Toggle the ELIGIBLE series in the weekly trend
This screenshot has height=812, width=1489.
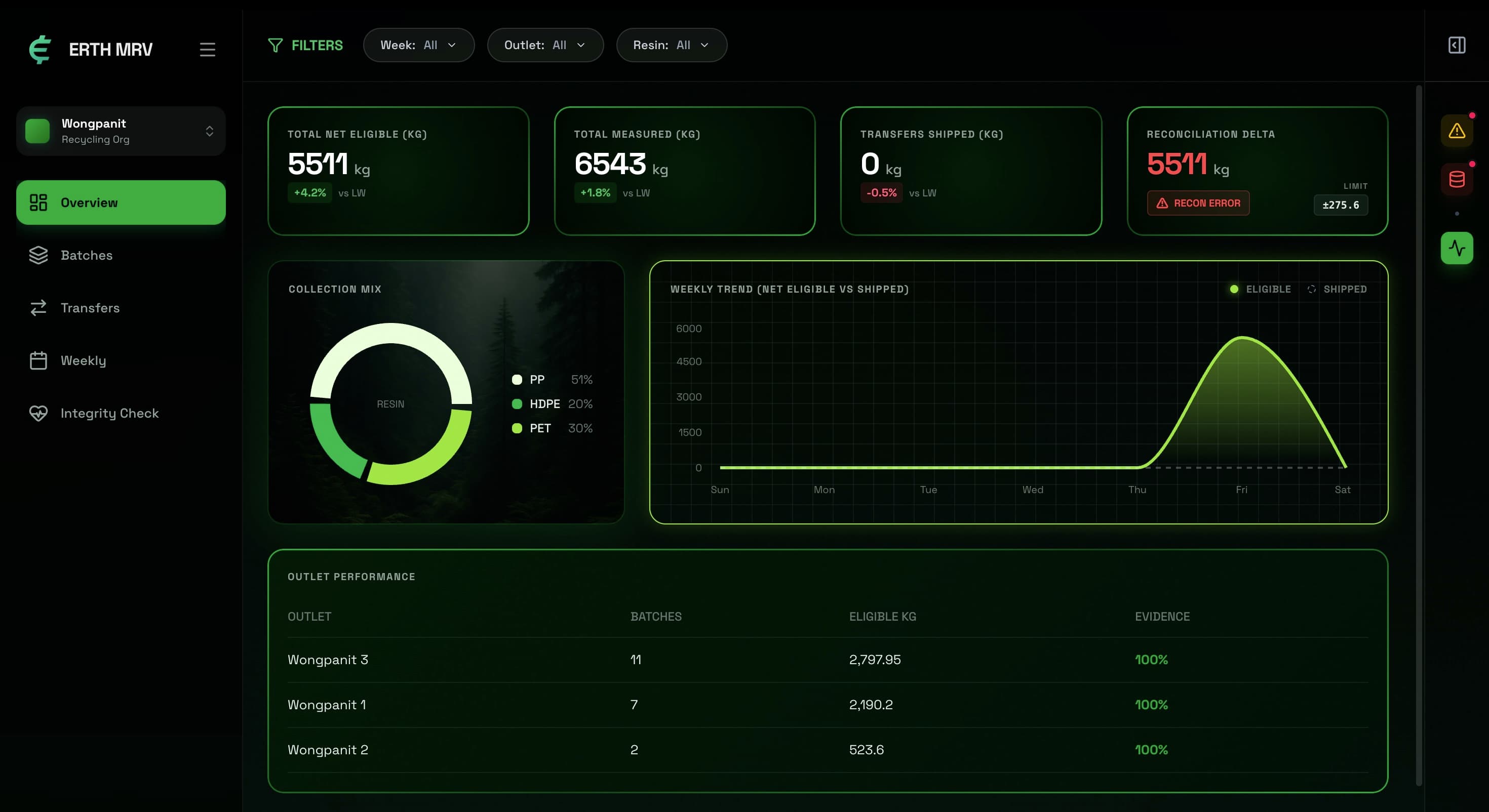[1260, 289]
